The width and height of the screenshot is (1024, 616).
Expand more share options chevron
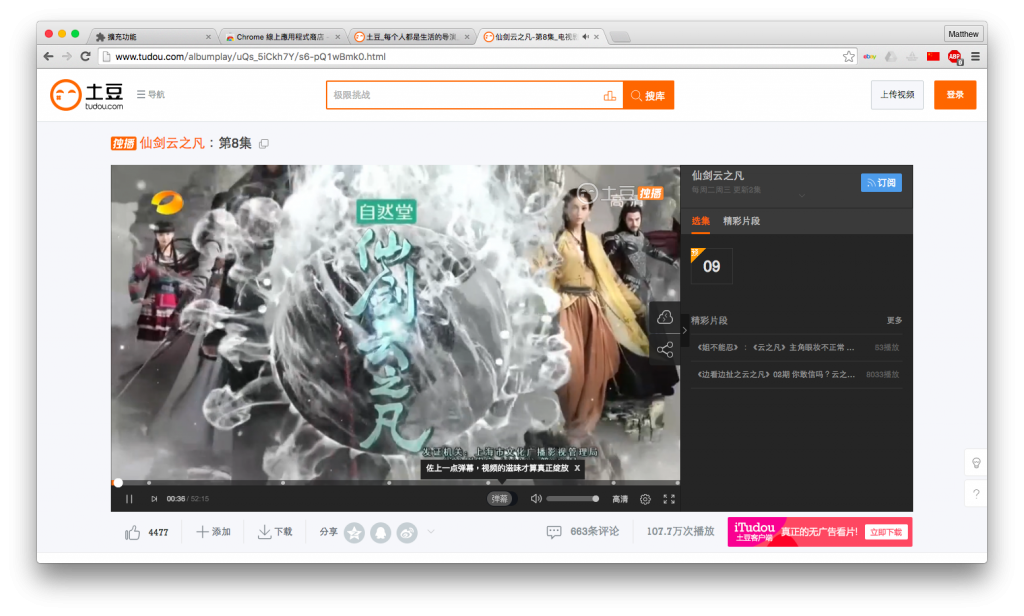click(431, 532)
